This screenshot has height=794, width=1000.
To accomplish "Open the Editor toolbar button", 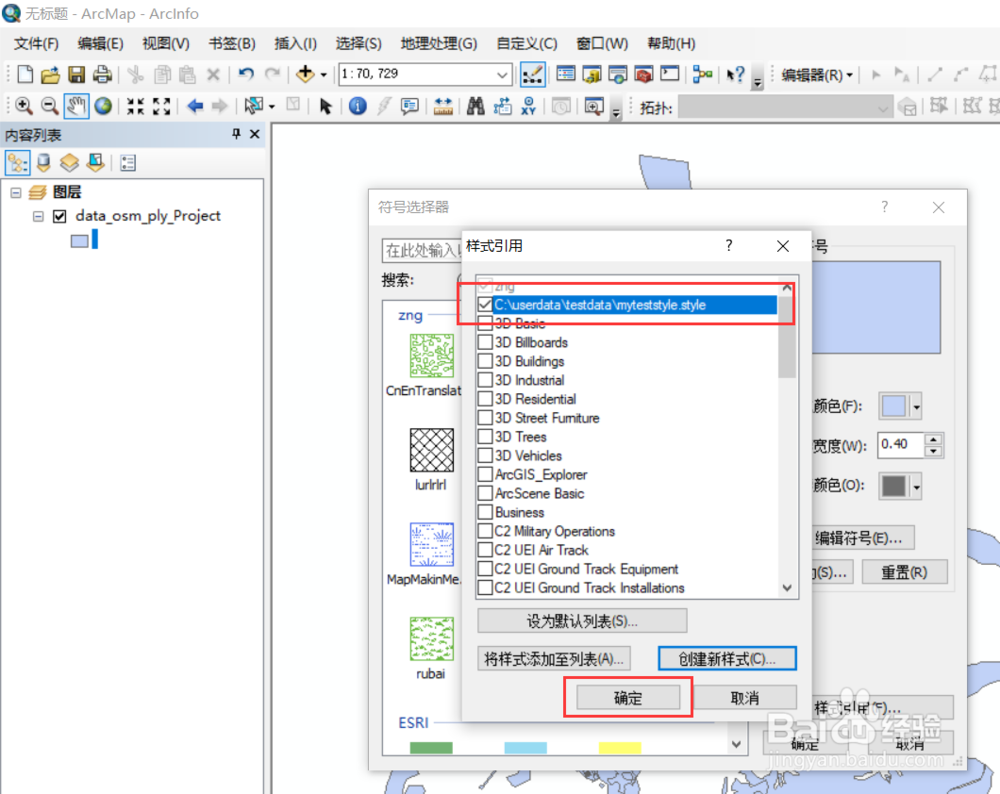I will [533, 75].
